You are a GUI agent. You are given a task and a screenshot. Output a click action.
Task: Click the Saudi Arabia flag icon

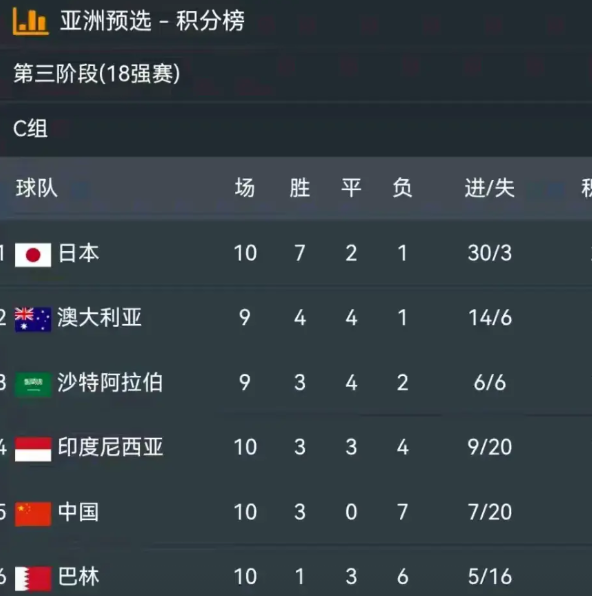click(33, 384)
